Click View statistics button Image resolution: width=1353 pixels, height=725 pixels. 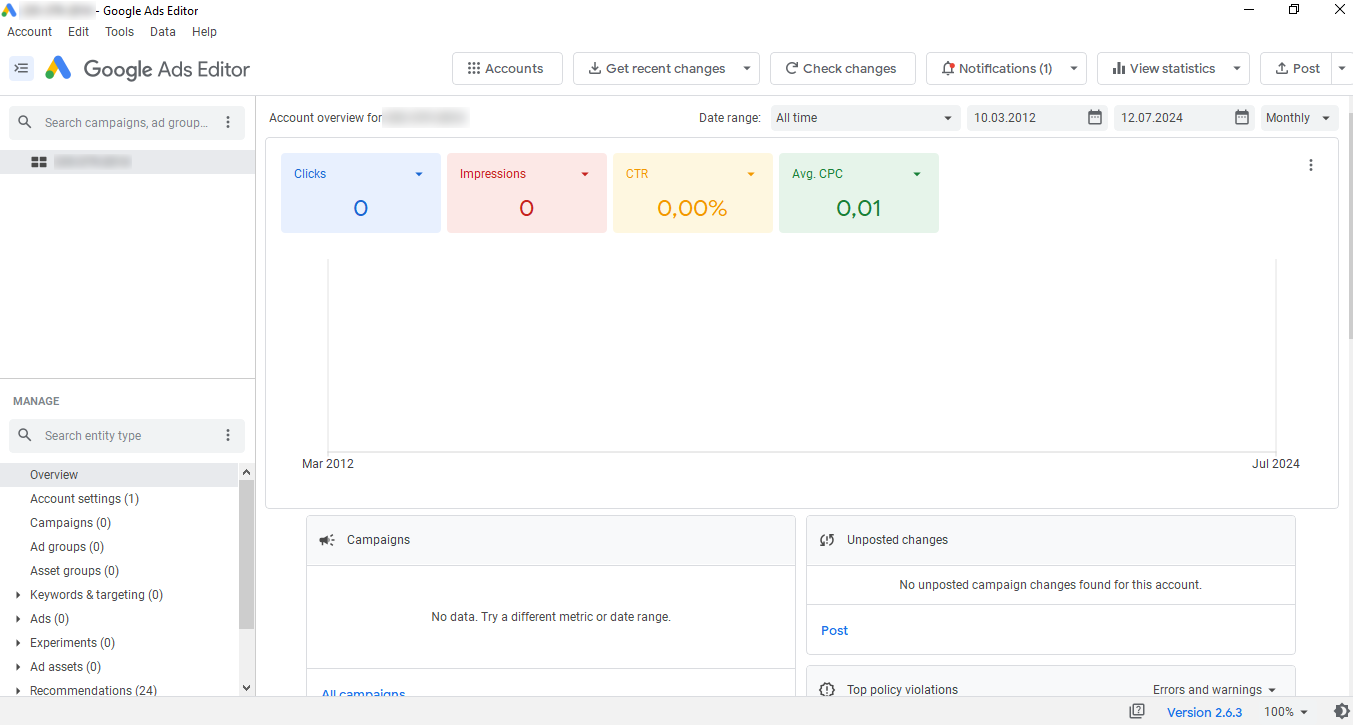[x=1162, y=68]
